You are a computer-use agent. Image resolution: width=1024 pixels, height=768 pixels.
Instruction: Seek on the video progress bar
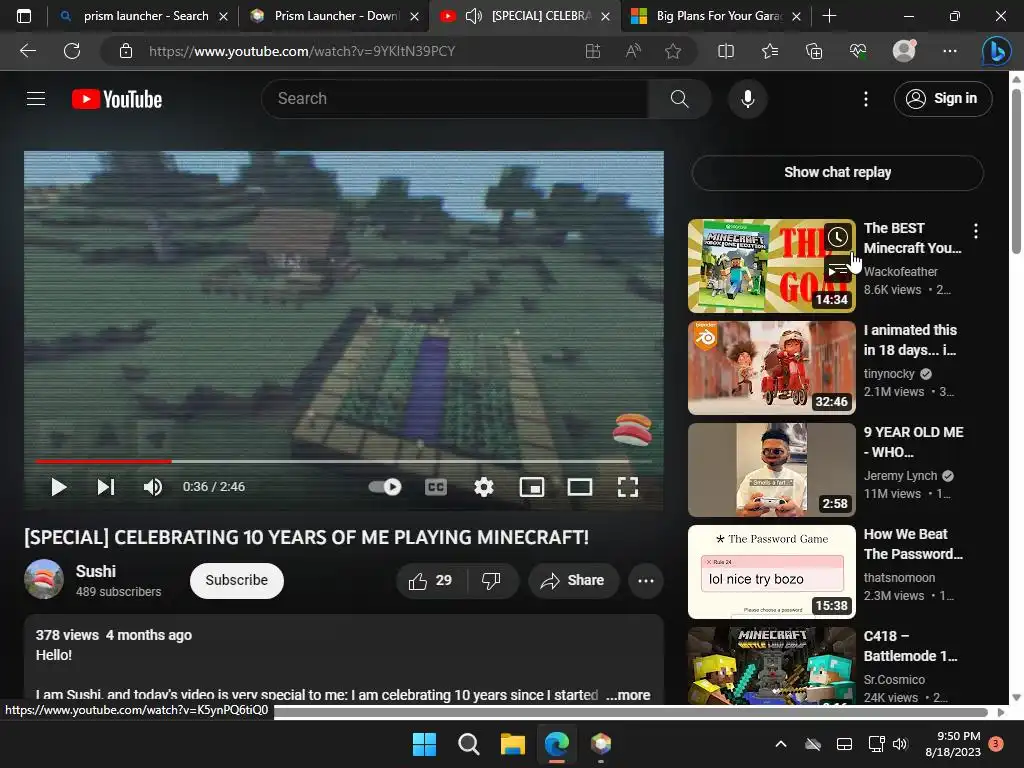[x=344, y=461]
